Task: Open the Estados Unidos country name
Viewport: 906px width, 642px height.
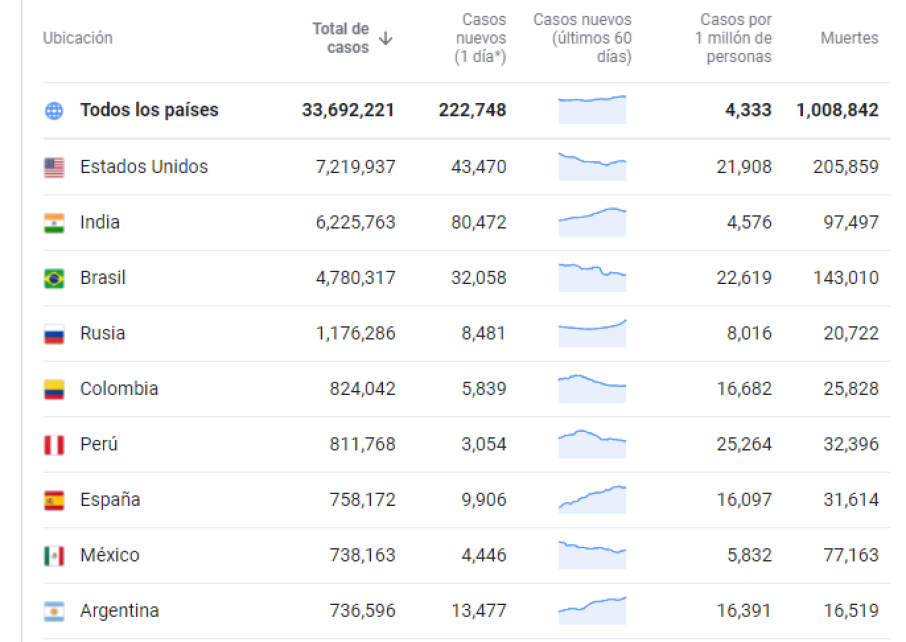Action: (x=144, y=167)
